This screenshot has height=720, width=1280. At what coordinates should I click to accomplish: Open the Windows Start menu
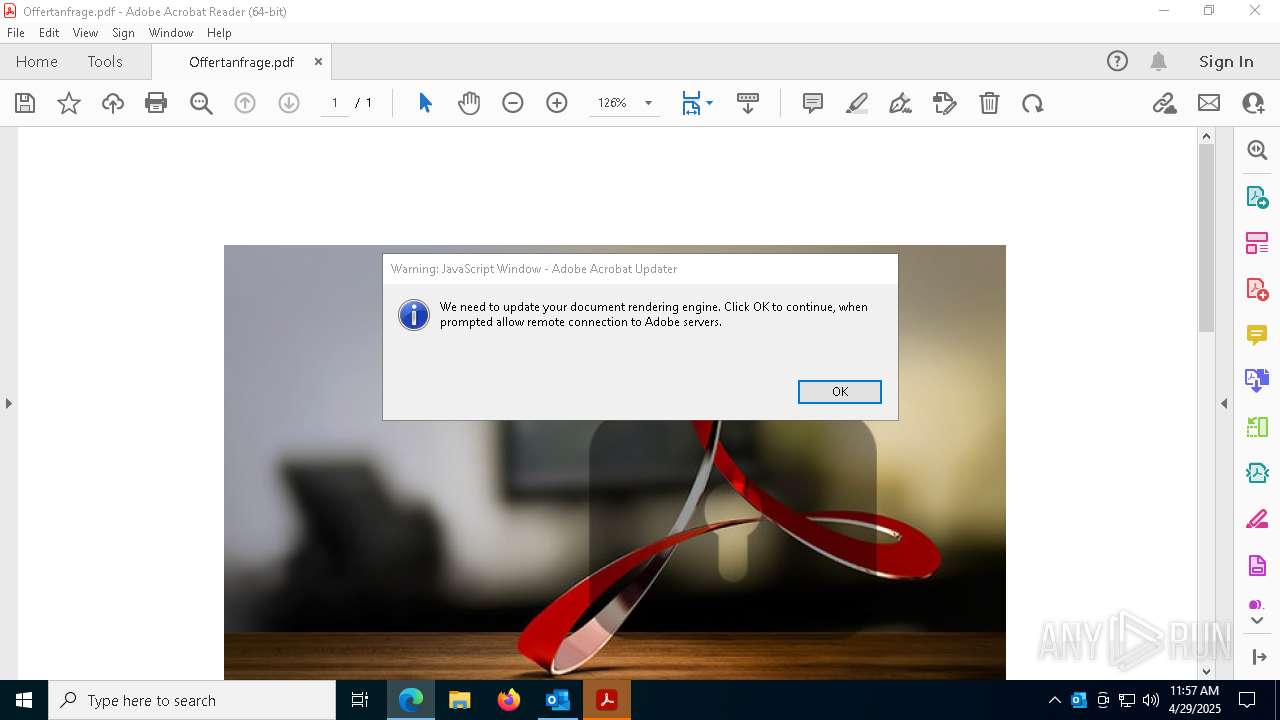tap(24, 700)
